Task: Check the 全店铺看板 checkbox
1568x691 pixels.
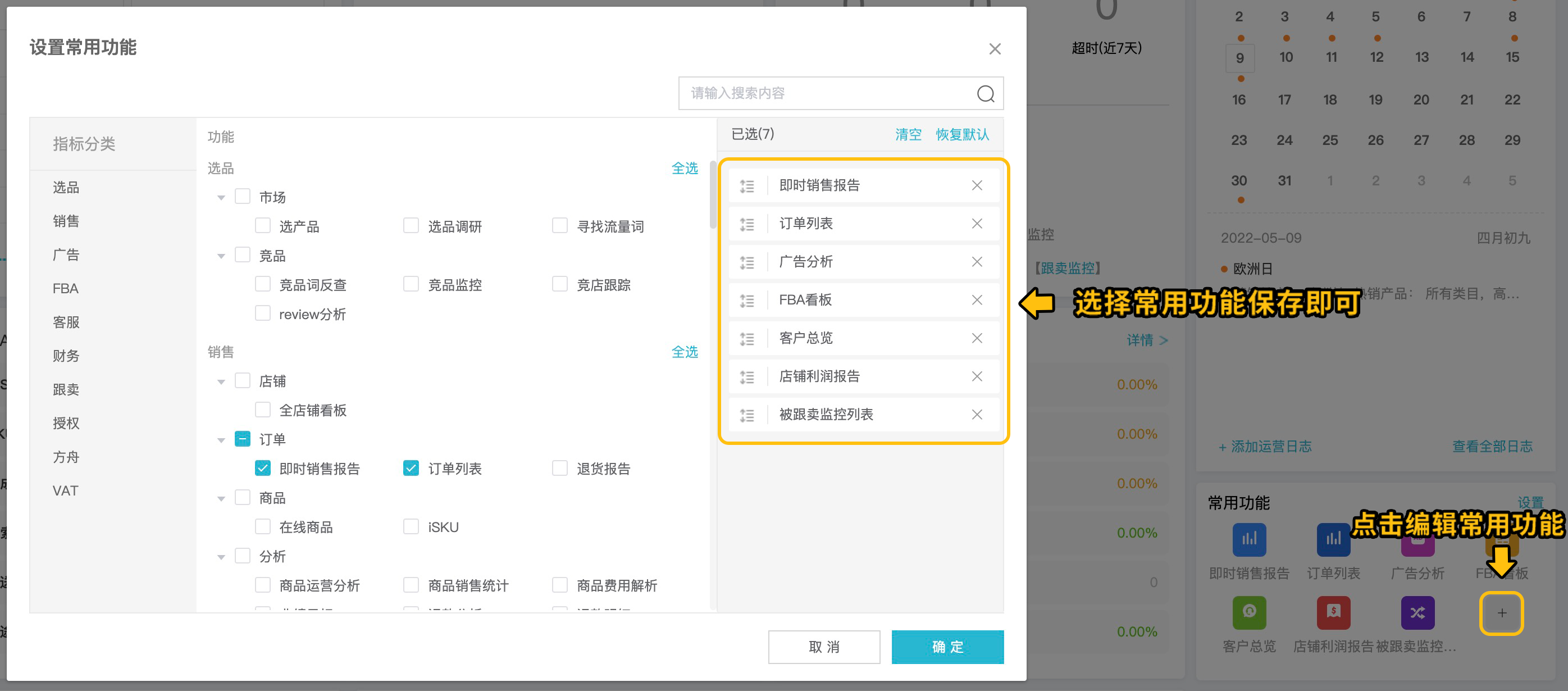Action: pos(262,409)
